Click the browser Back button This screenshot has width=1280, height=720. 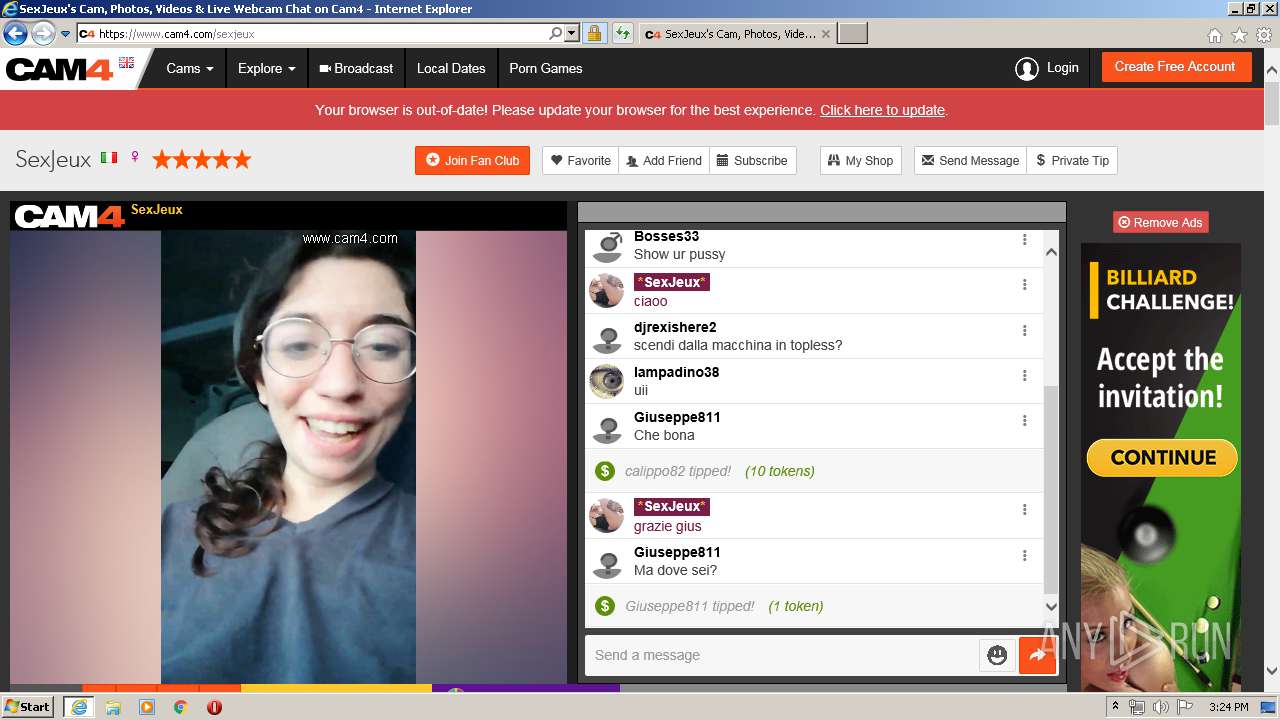[15, 33]
